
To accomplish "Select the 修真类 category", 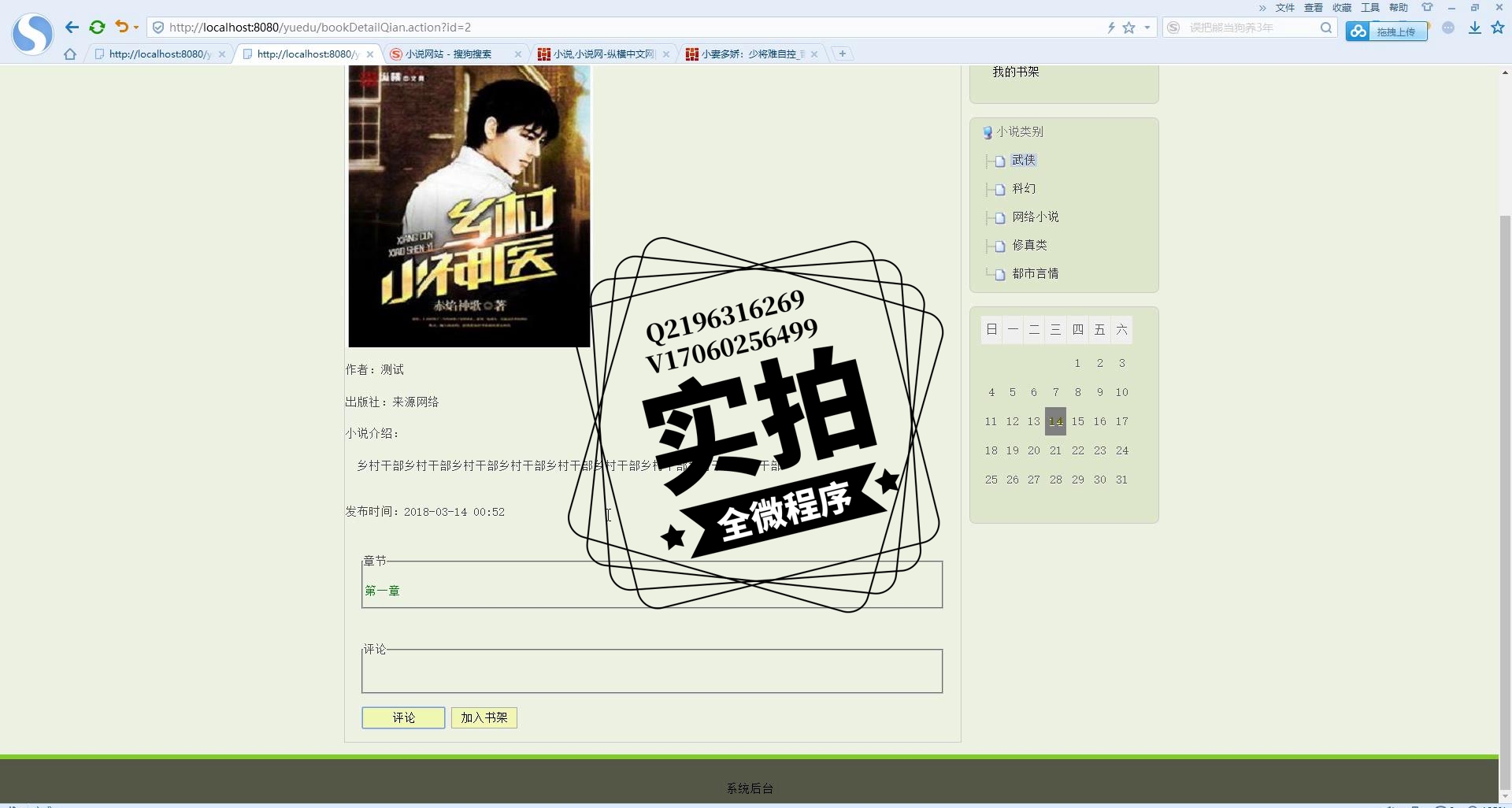I will 1029,246.
